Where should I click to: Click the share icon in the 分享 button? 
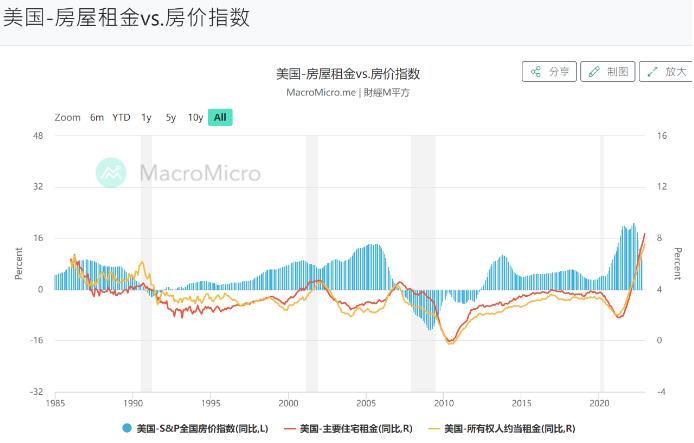(536, 72)
